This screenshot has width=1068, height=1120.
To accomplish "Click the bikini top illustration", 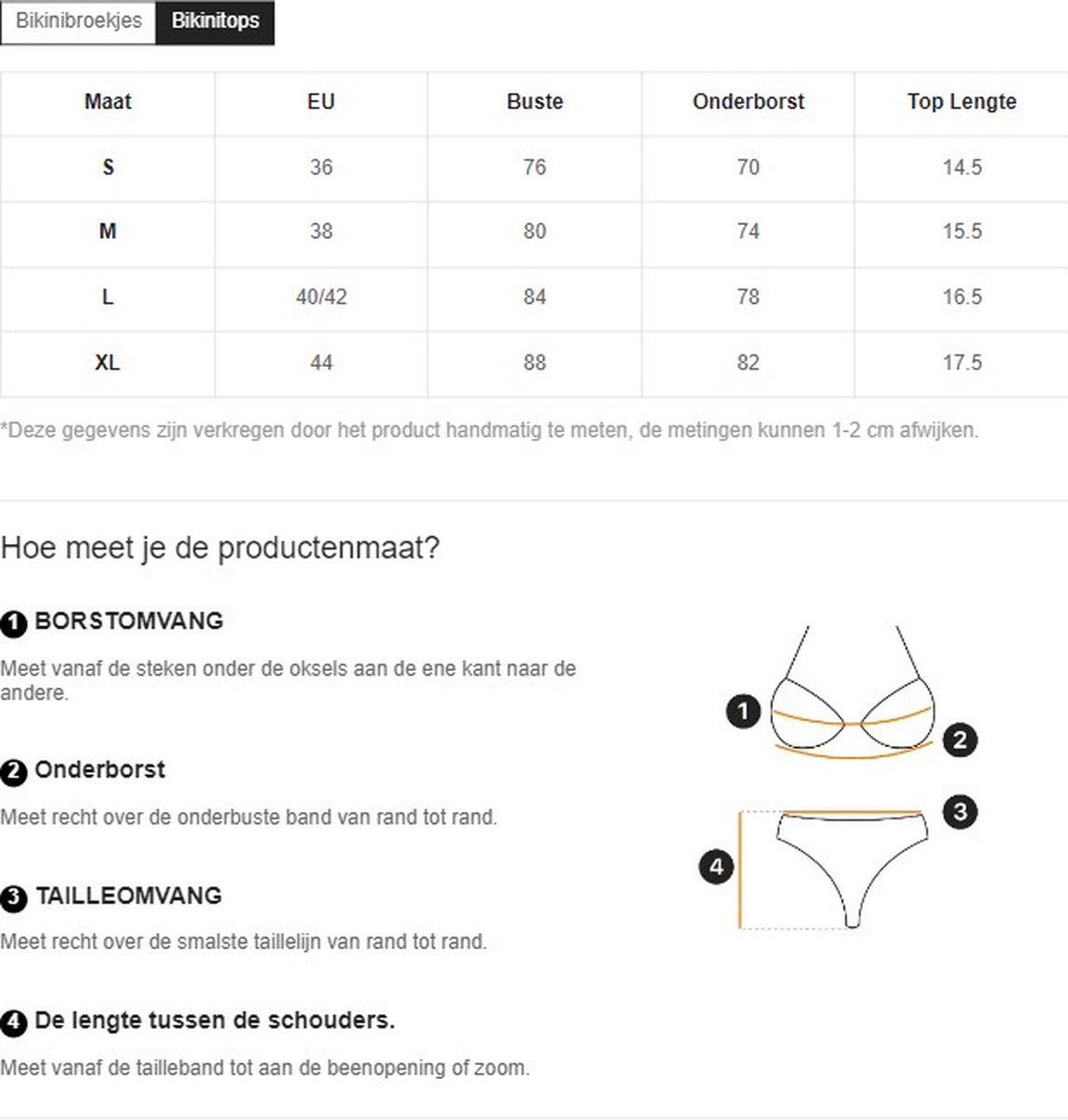I will 851,692.
